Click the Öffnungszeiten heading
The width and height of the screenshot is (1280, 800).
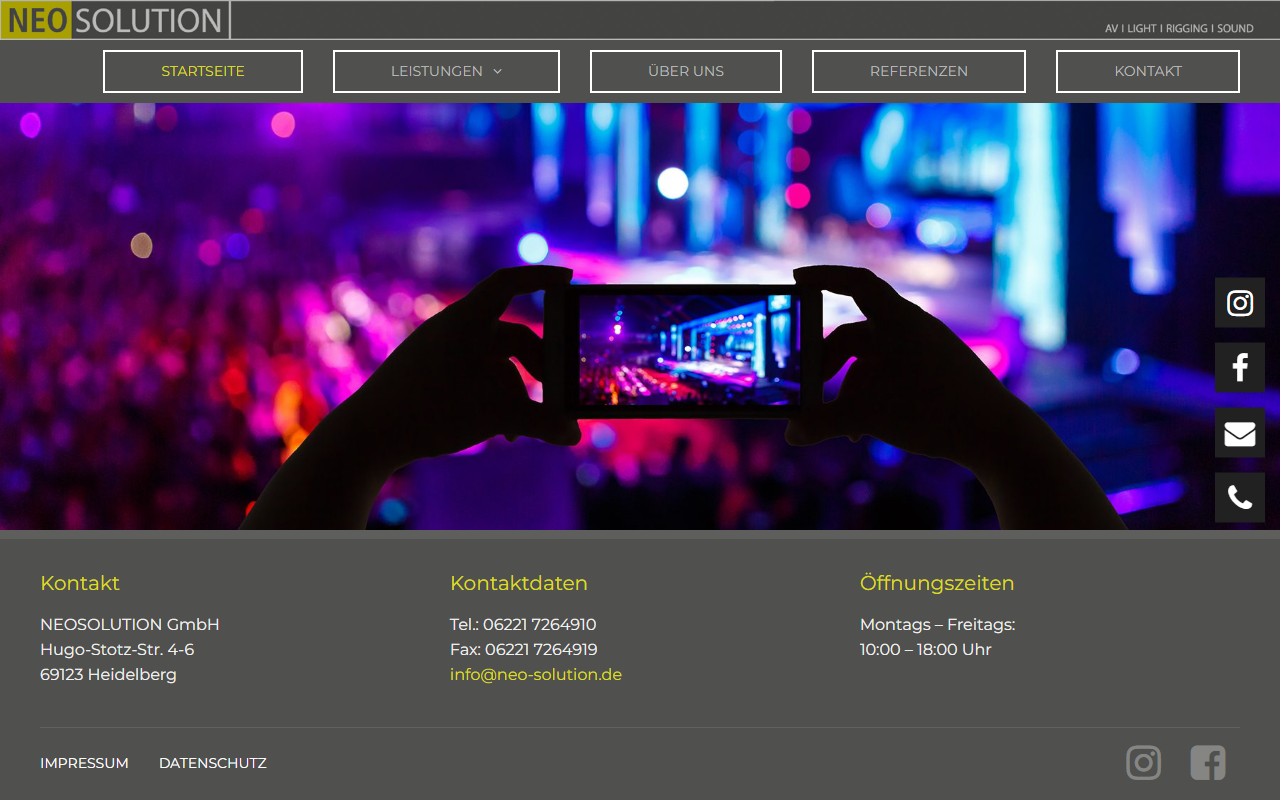937,583
